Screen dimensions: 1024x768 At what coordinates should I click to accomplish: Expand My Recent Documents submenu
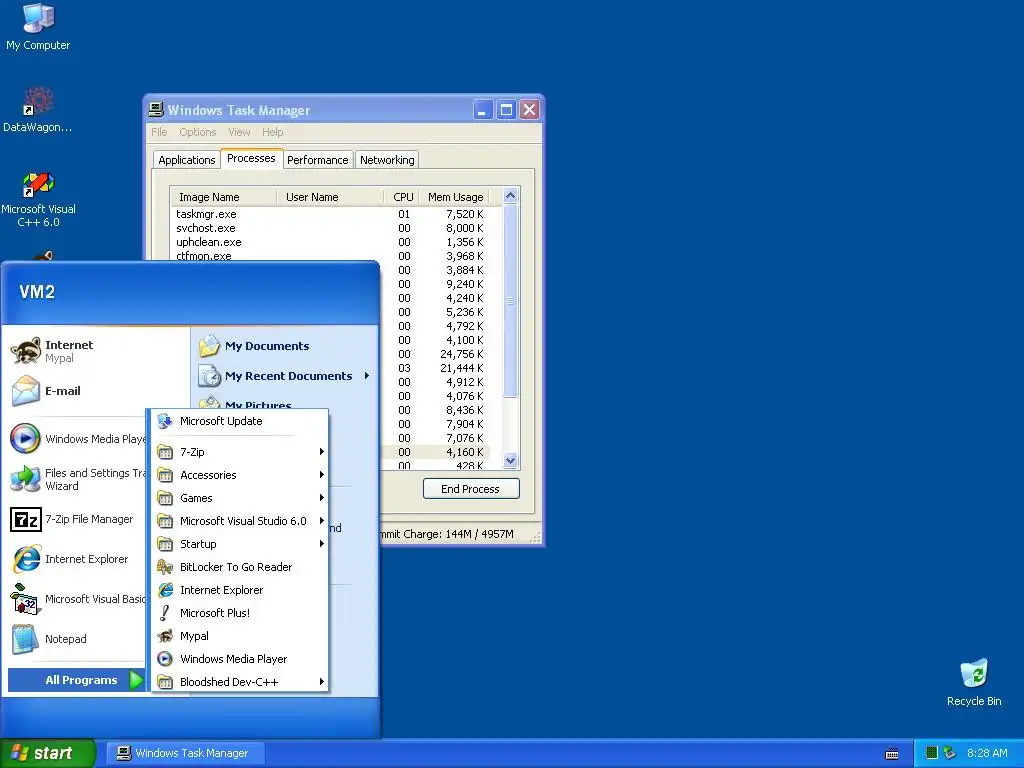285,376
